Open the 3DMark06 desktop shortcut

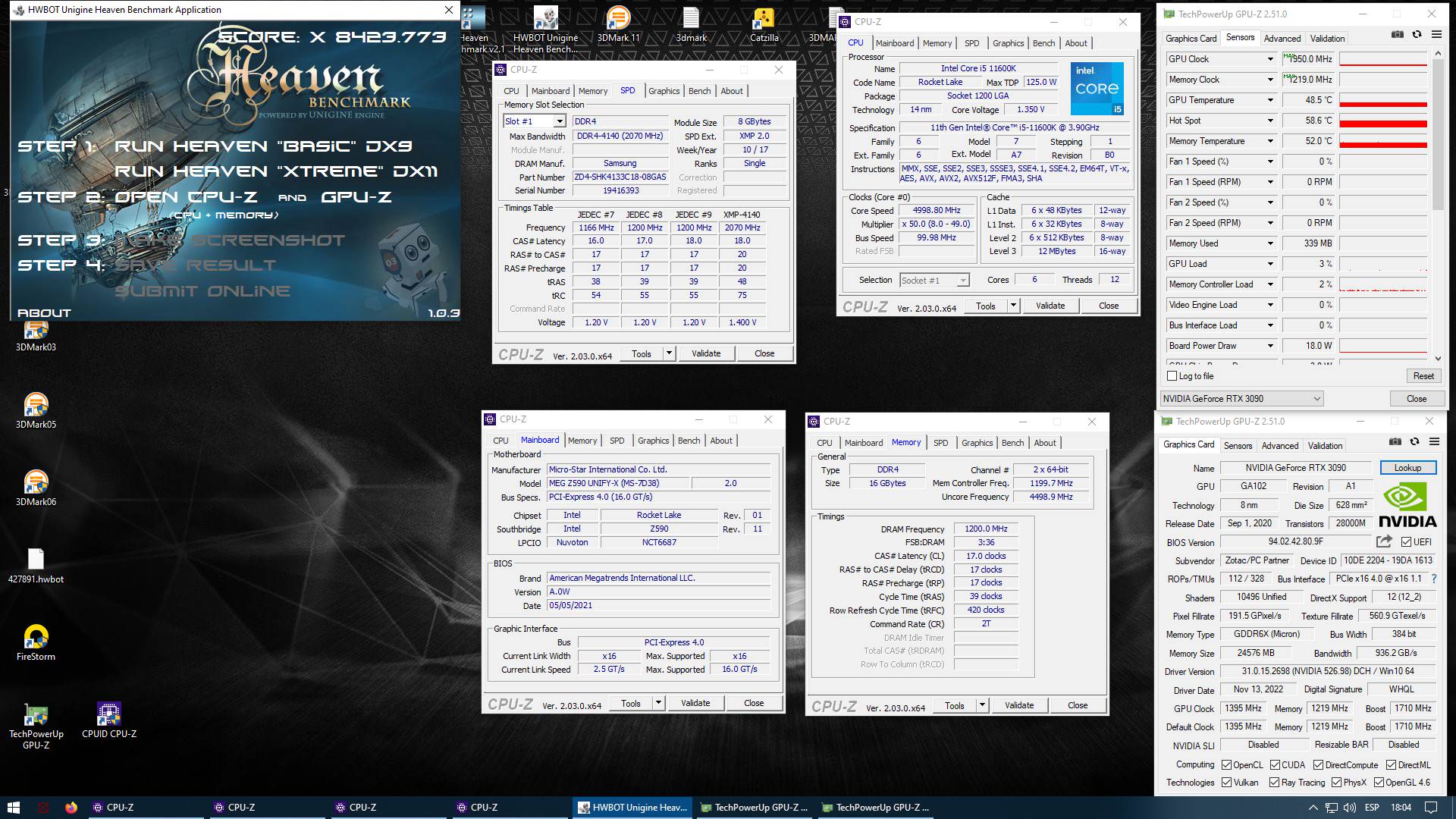pos(36,488)
